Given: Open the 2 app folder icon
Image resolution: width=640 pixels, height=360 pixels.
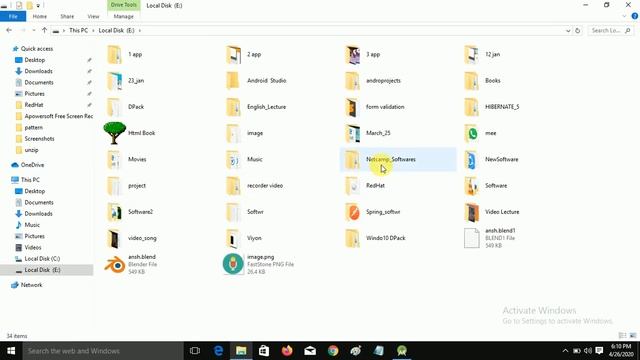Looking at the screenshot, I should (233, 55).
